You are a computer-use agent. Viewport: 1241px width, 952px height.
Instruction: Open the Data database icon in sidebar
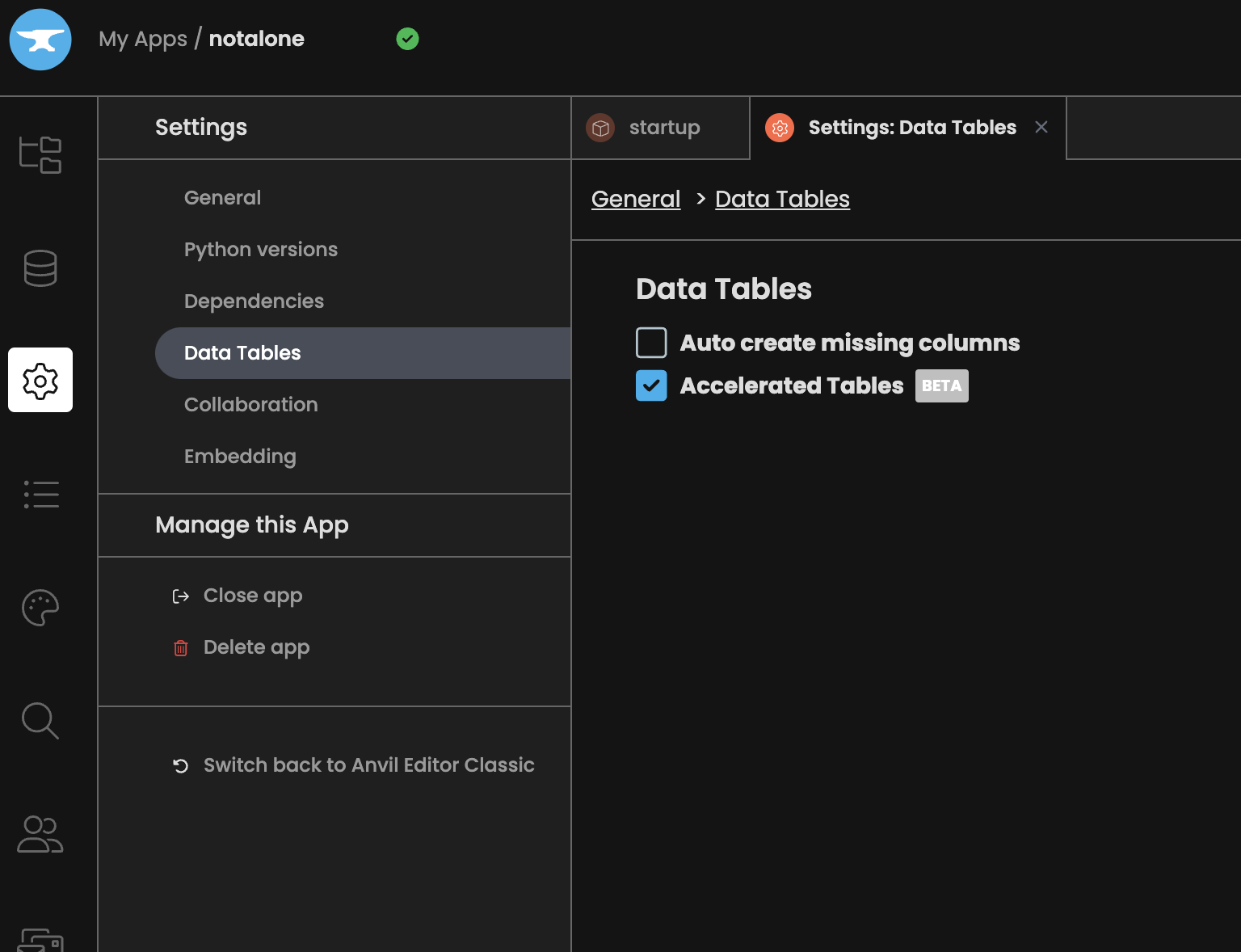click(40, 268)
